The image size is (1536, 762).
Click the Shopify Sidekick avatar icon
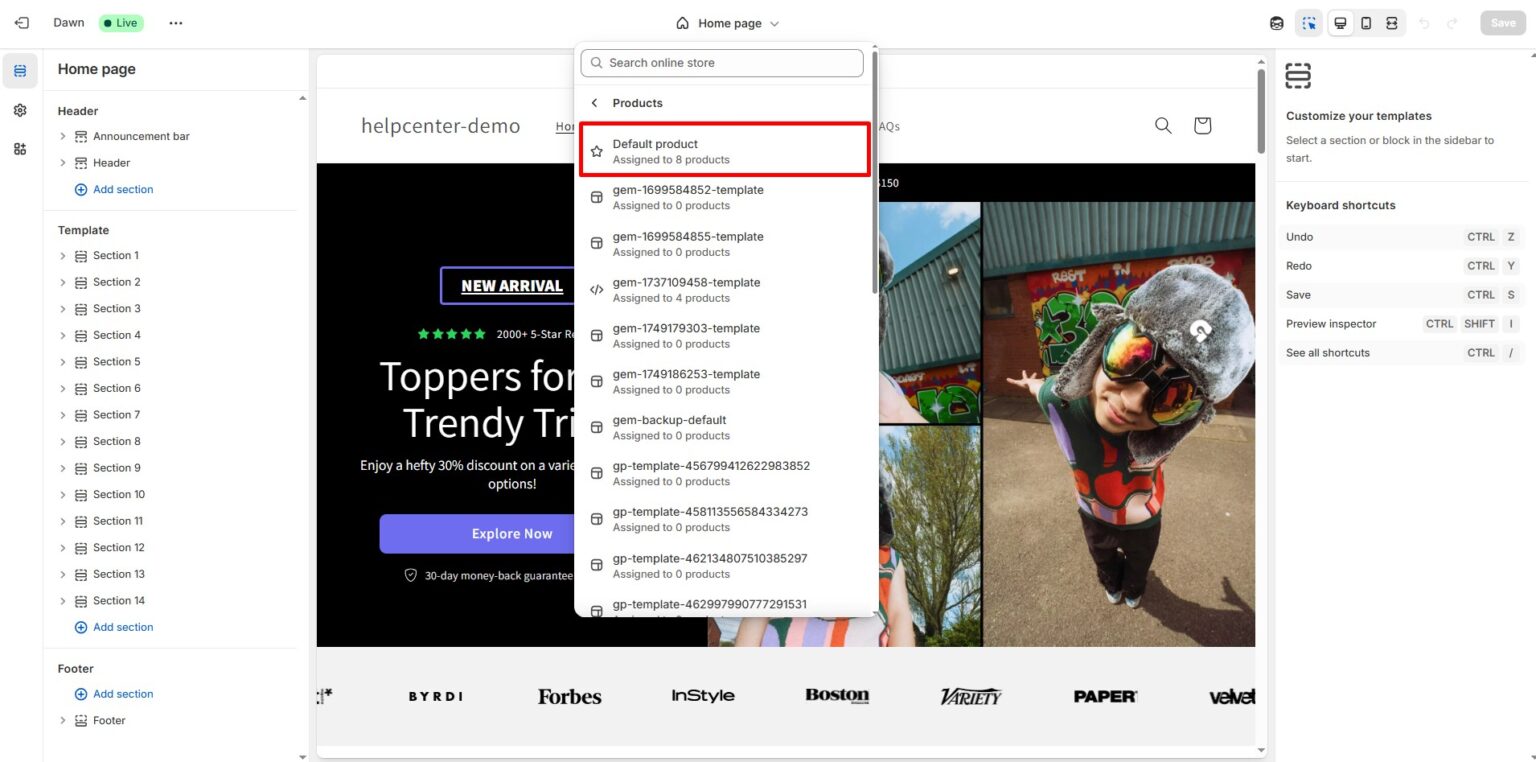1277,23
